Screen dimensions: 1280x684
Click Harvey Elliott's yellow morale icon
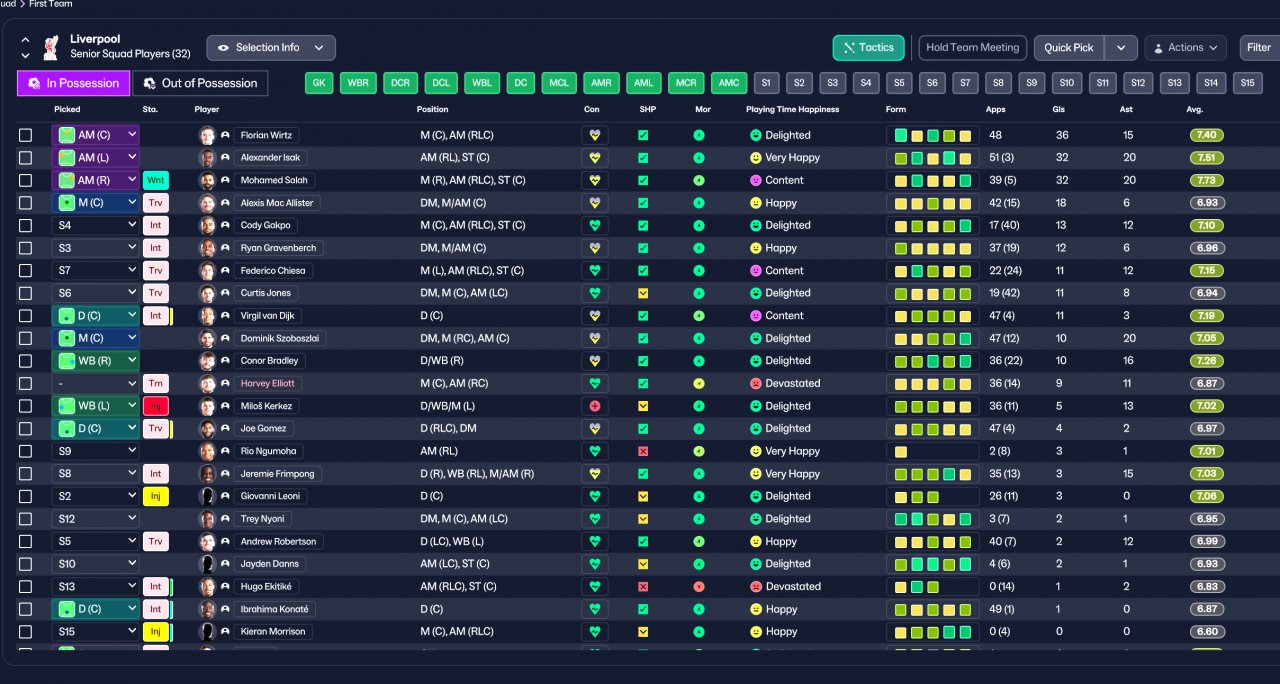[699, 383]
